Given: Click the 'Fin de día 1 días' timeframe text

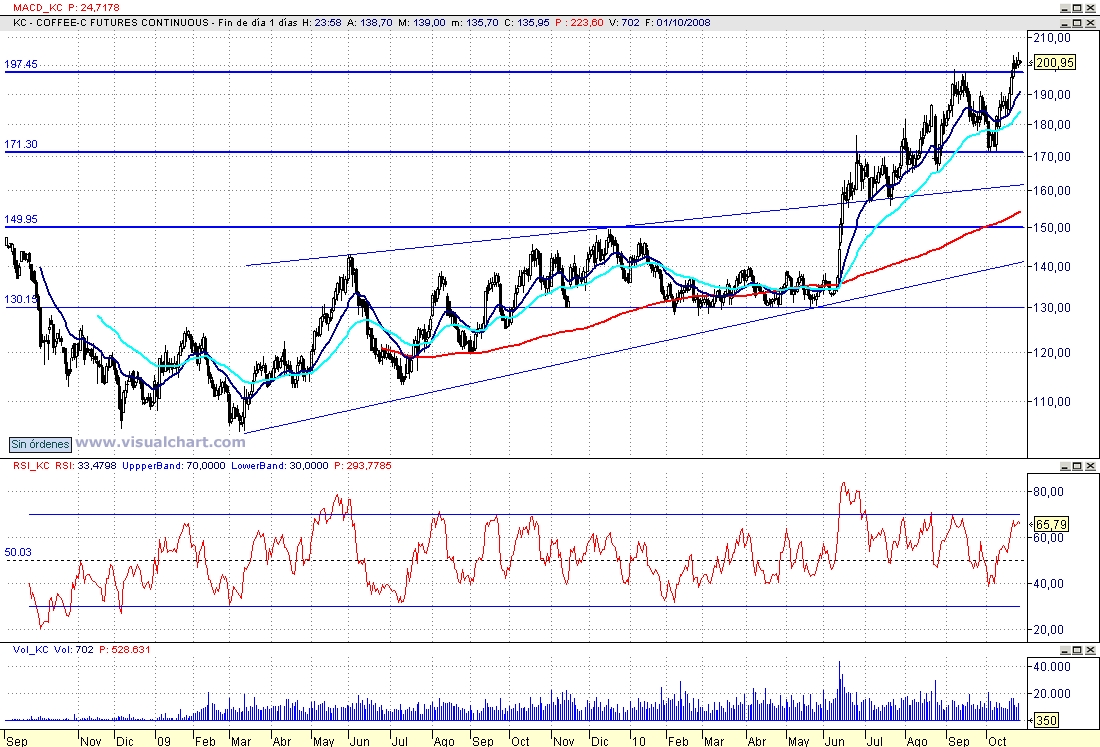Looking at the screenshot, I should [x=257, y=22].
